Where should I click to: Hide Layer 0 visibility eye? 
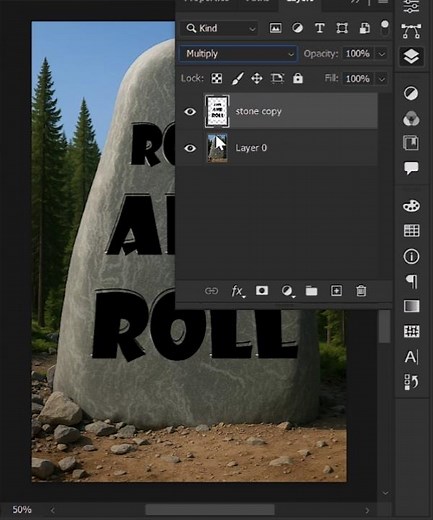point(190,148)
